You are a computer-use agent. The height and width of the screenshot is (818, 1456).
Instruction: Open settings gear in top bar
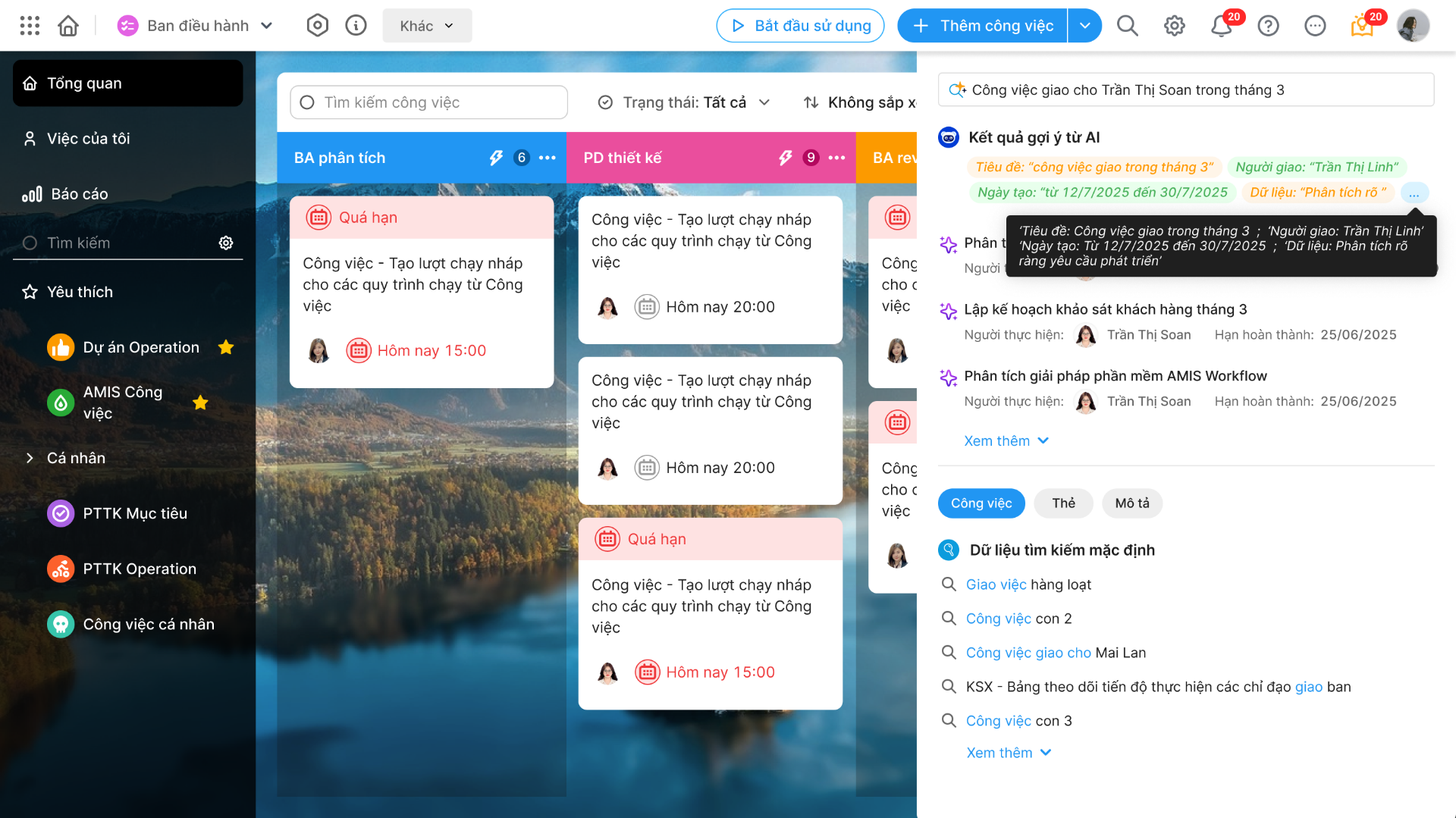click(1174, 26)
